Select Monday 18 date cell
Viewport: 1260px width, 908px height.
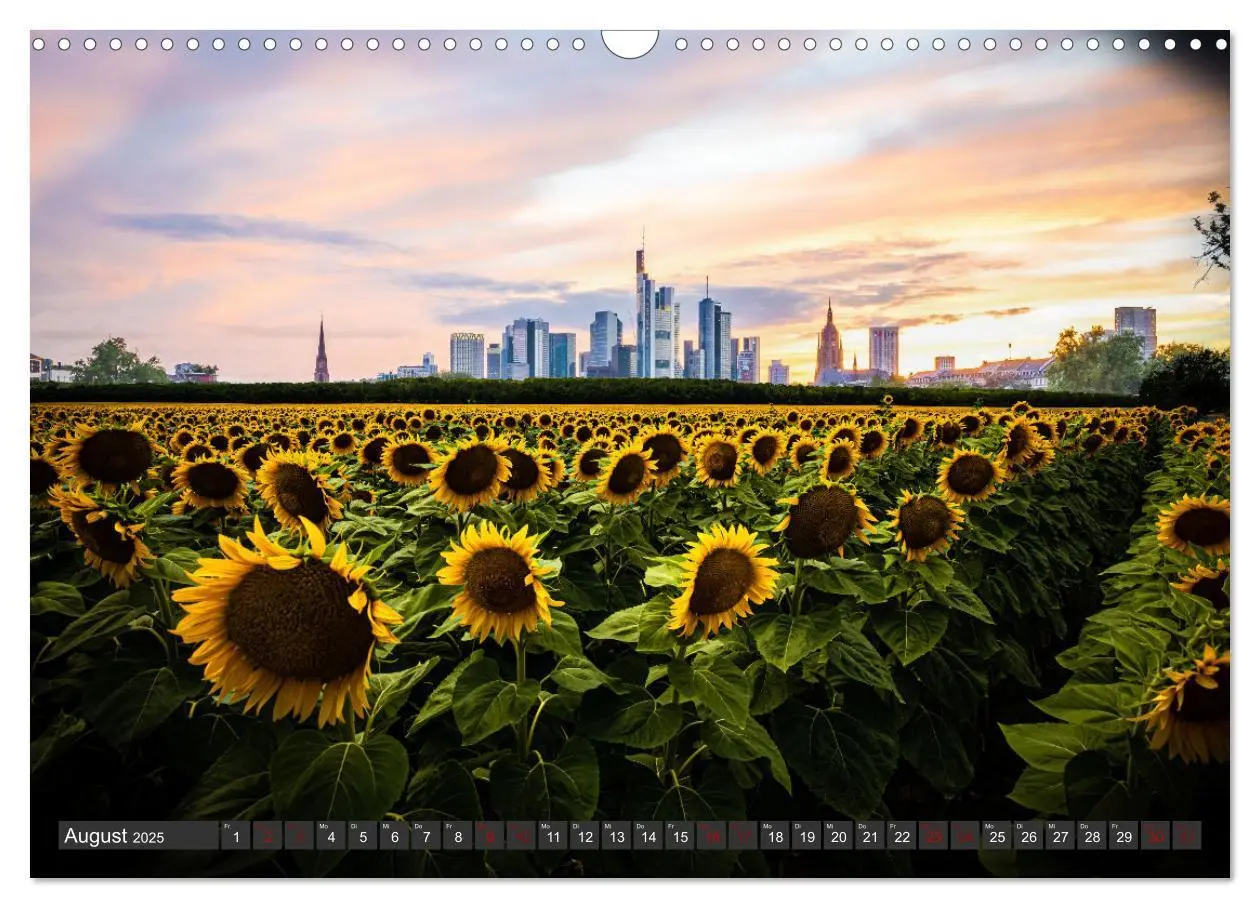[x=775, y=836]
